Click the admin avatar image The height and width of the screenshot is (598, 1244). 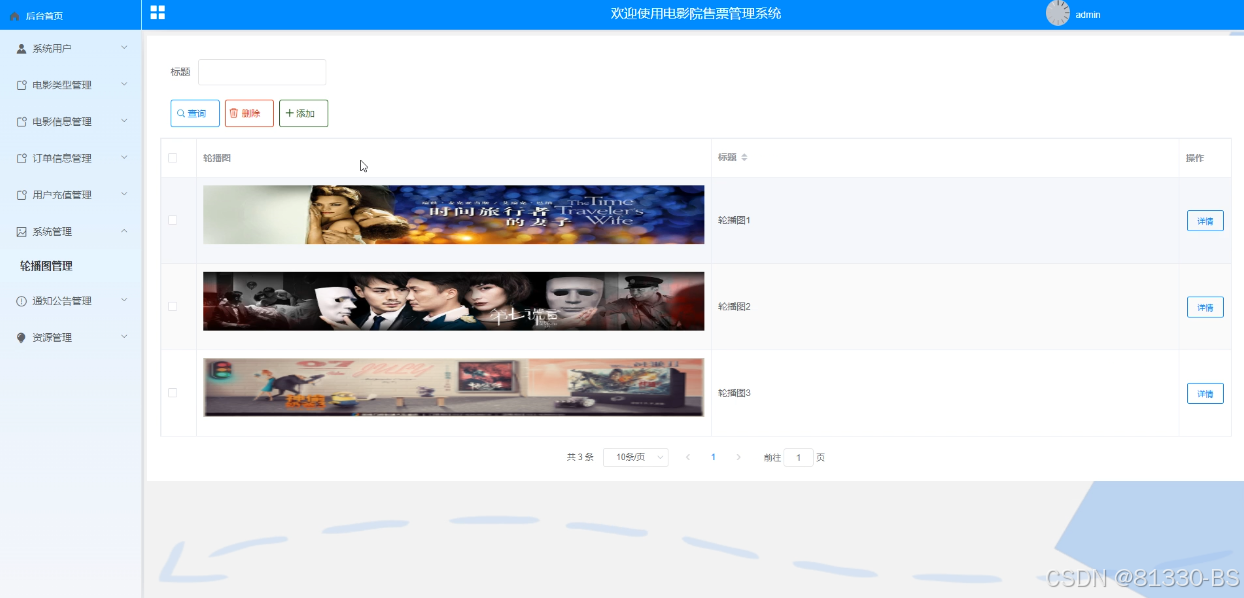[x=1058, y=13]
